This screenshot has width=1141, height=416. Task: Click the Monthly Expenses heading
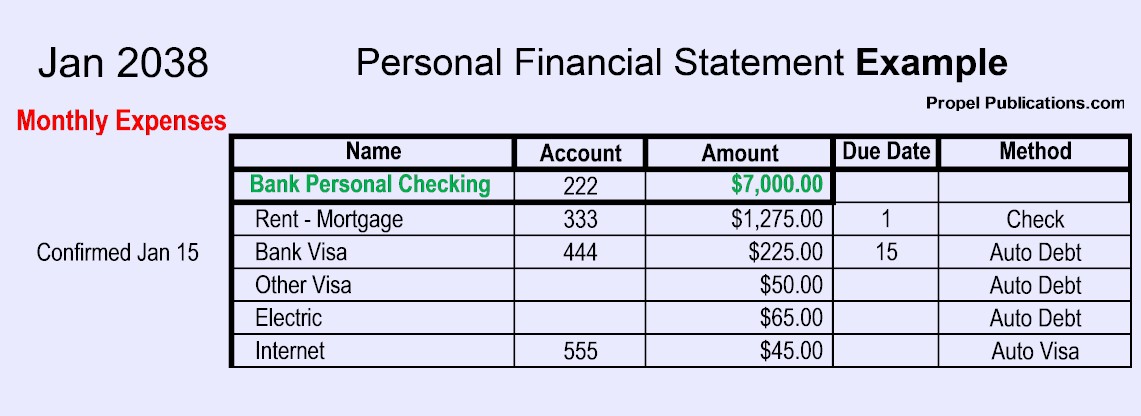click(x=122, y=122)
